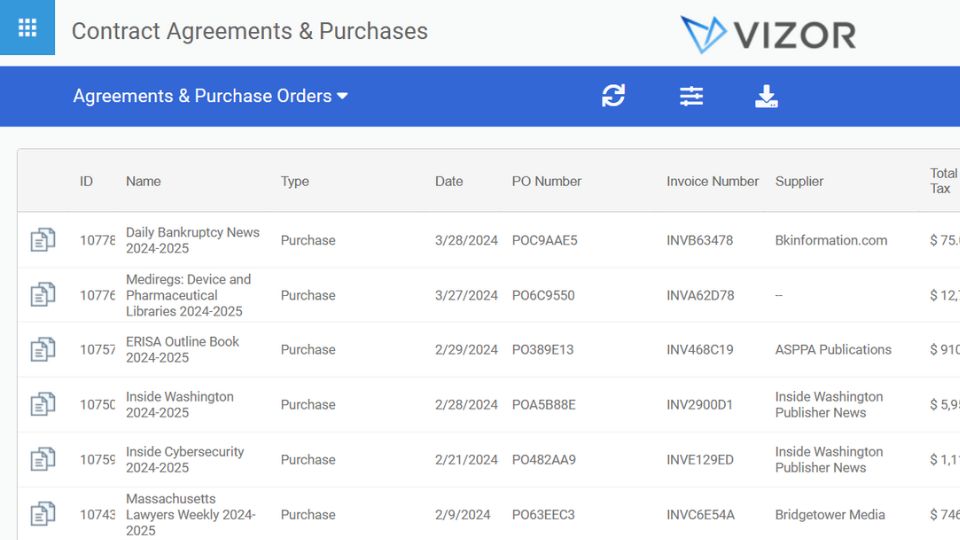
Task: Expand the Agreements & Purchase Orders dropdown
Action: (211, 96)
